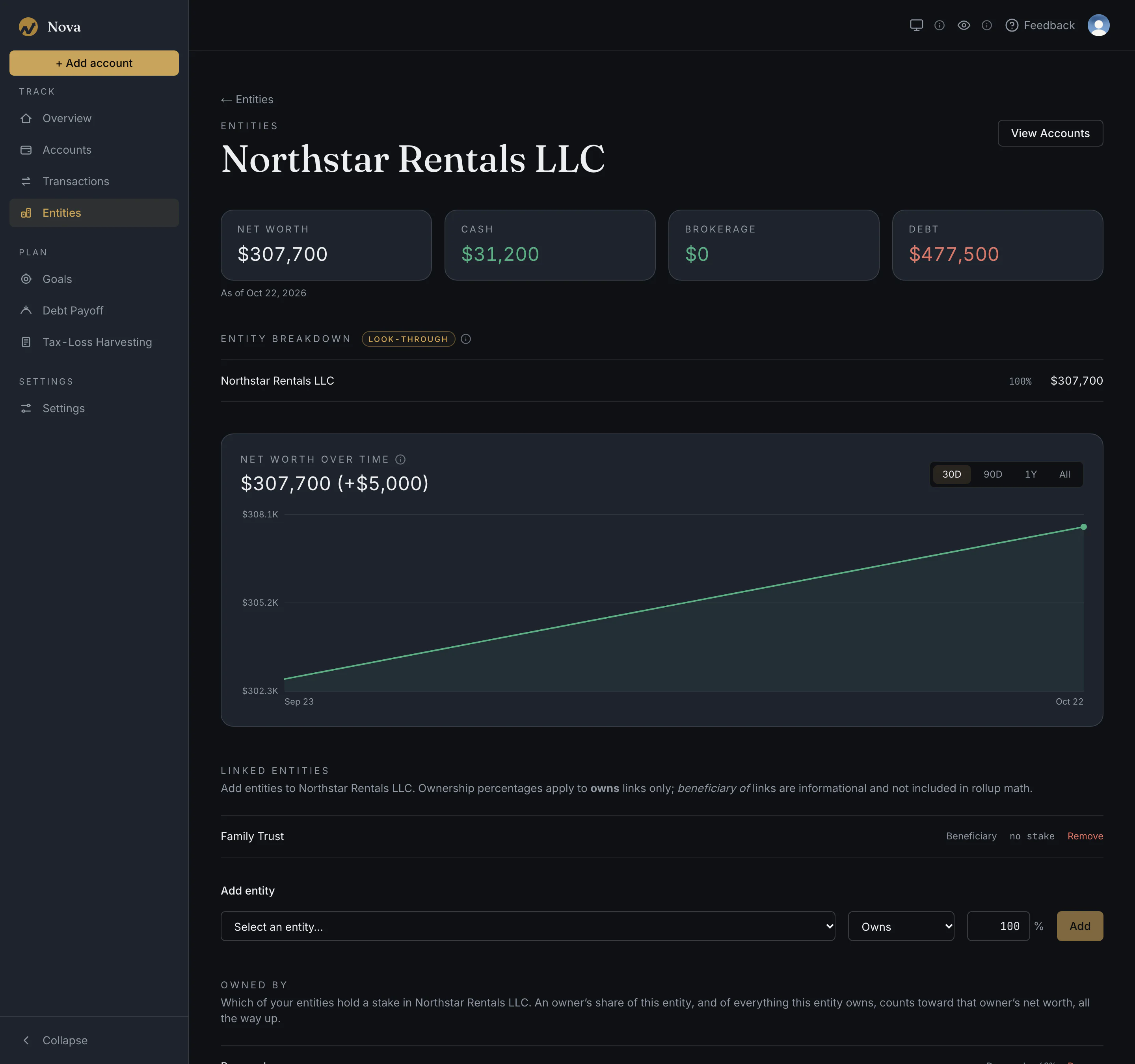Open the Owns relationship dropdown
This screenshot has width=1135, height=1064.
[x=901, y=926]
